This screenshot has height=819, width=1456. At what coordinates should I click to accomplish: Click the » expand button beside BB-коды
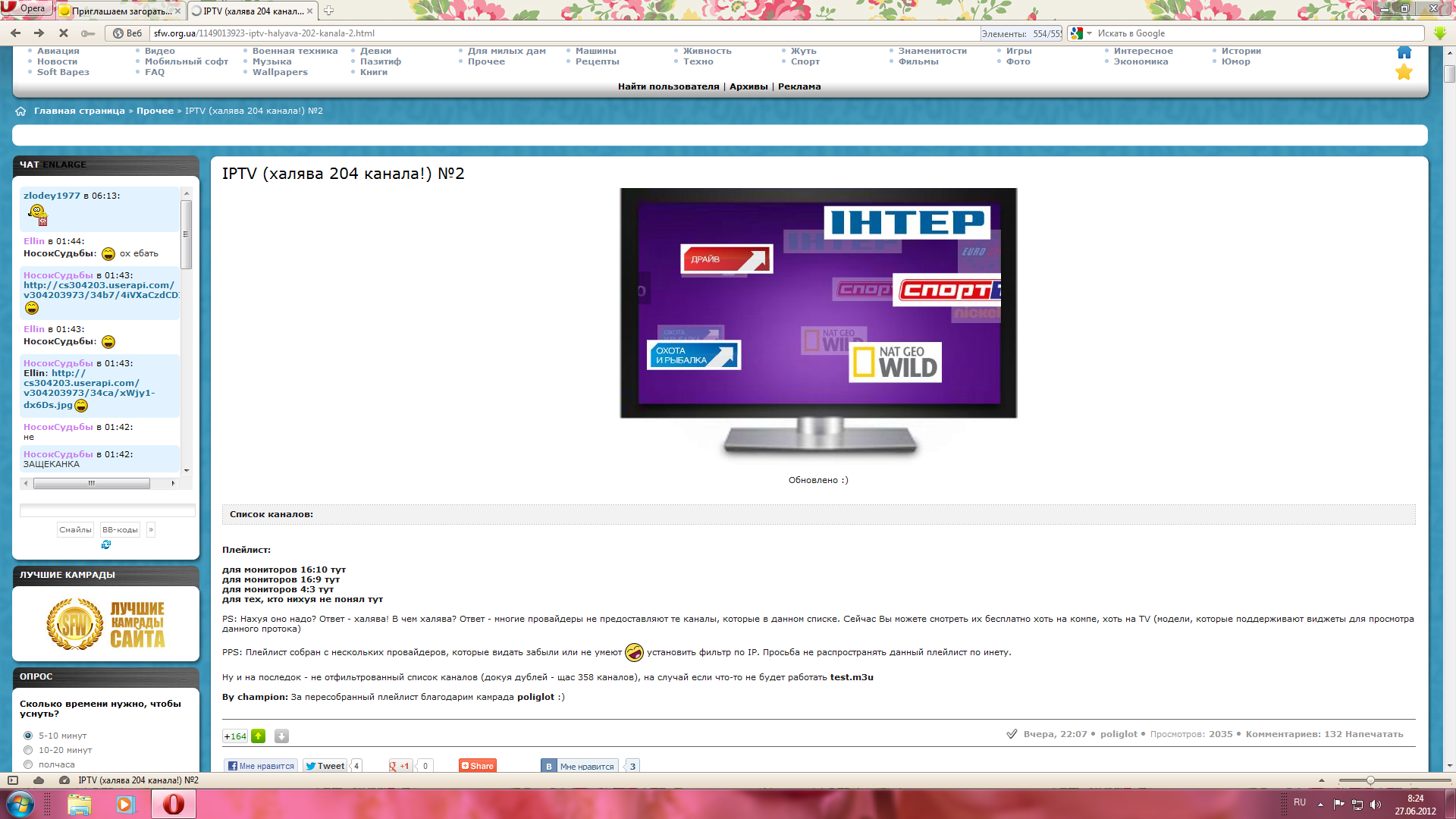(x=151, y=530)
